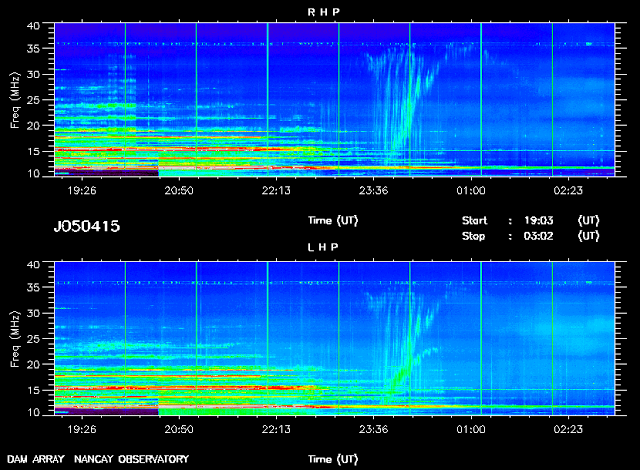Screen dimensions: 640x470
Task: Click the LHP panel title
Action: click(323, 247)
